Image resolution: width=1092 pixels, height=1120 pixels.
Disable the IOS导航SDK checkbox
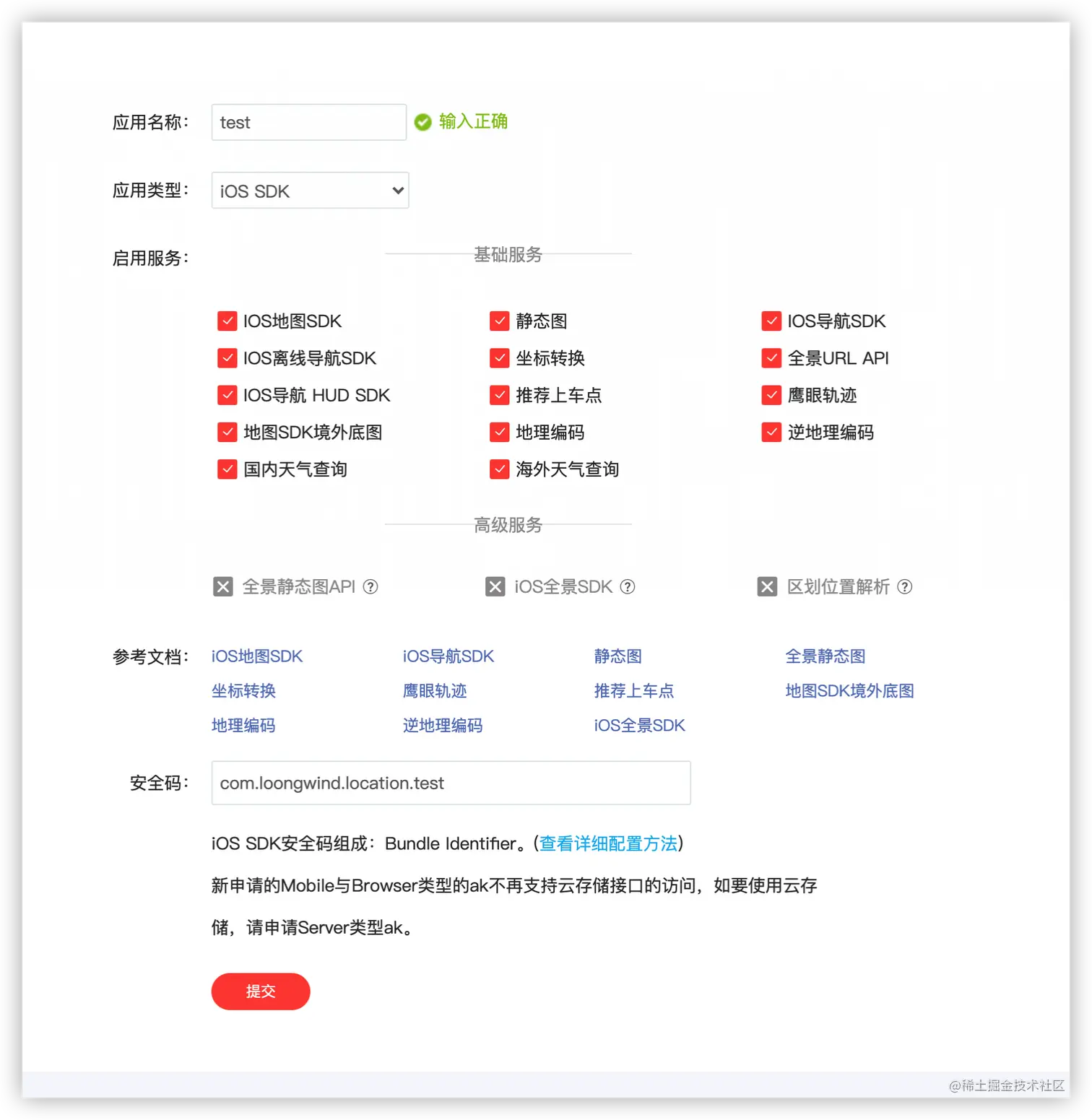click(x=771, y=321)
